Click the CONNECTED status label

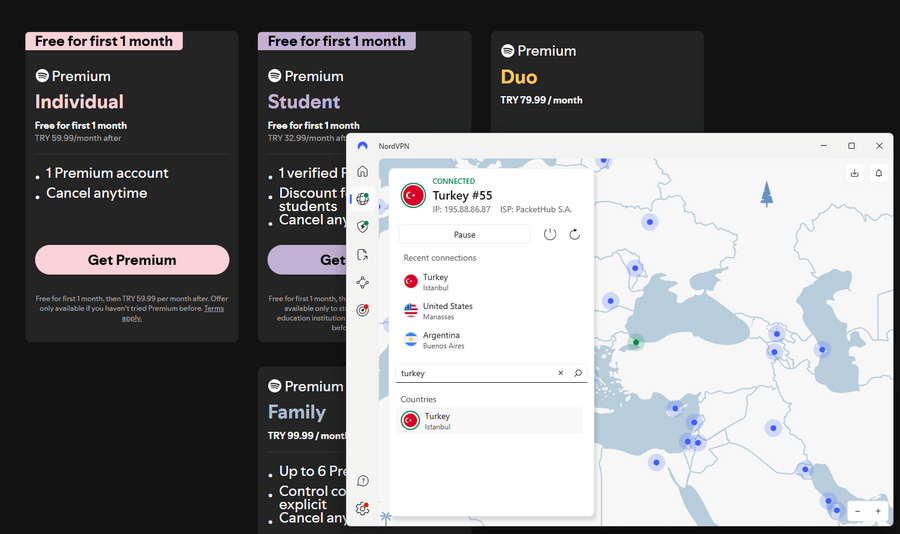tap(453, 181)
